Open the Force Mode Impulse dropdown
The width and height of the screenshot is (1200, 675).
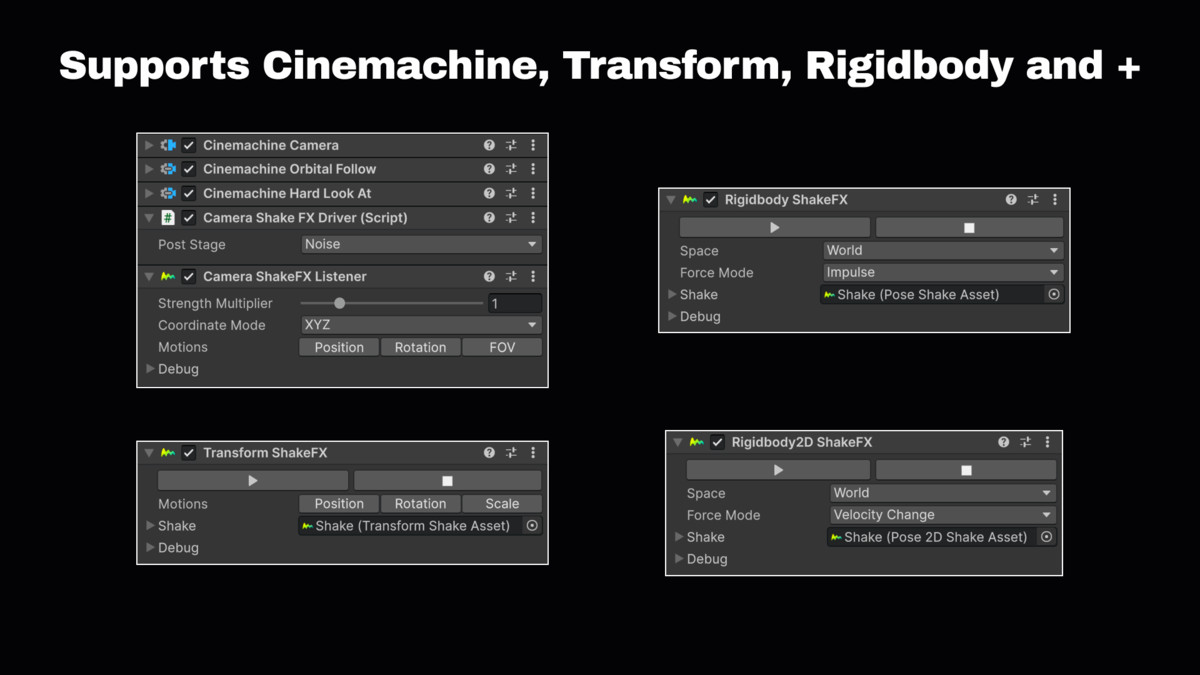pos(943,272)
